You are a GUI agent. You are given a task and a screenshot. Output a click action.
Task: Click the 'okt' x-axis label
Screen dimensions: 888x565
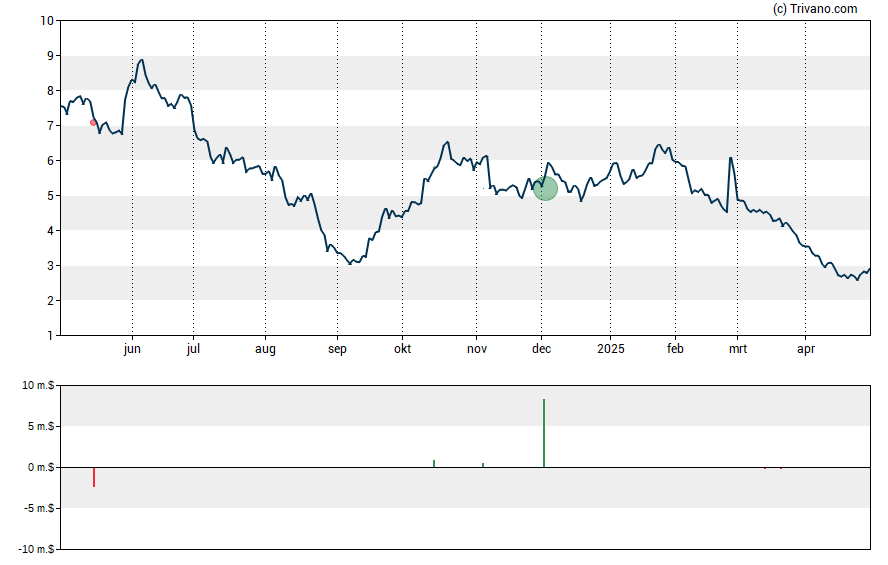(x=403, y=349)
